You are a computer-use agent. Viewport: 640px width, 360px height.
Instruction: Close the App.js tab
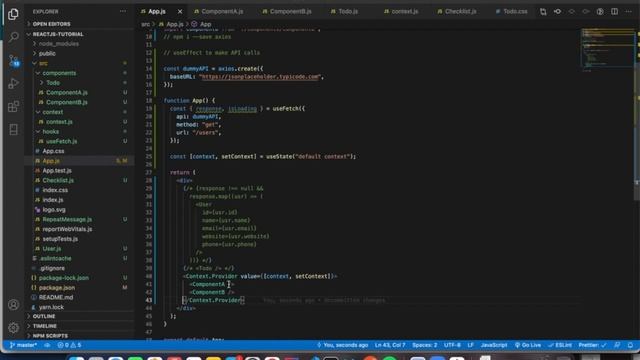[x=180, y=11]
